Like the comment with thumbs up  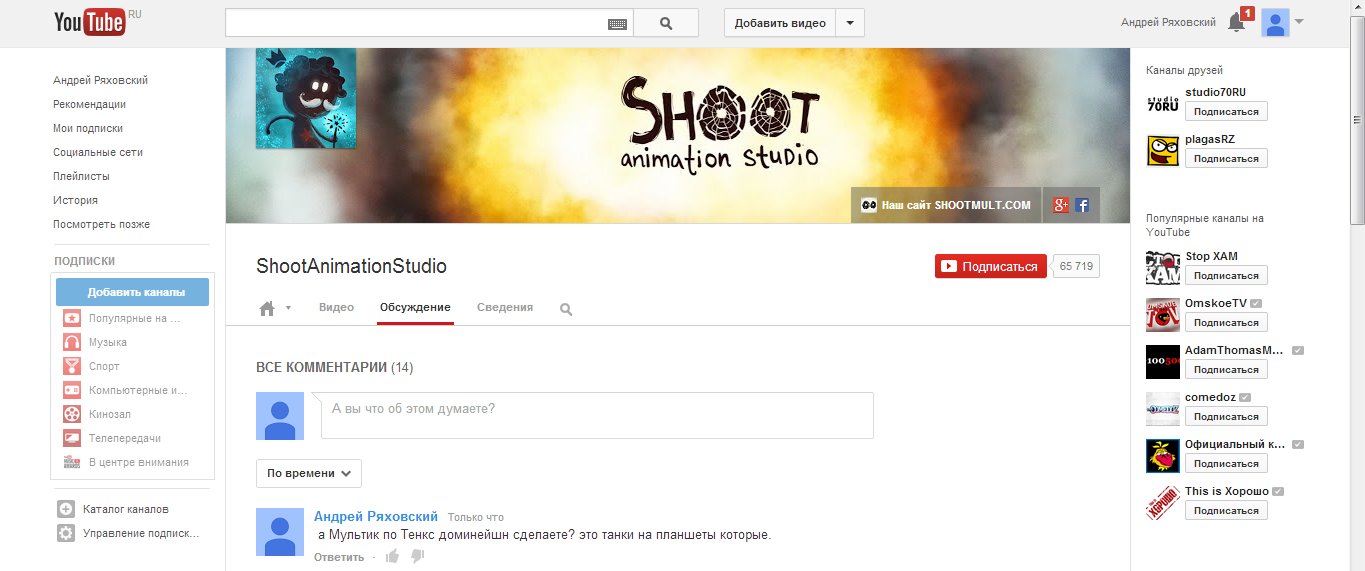click(x=392, y=556)
